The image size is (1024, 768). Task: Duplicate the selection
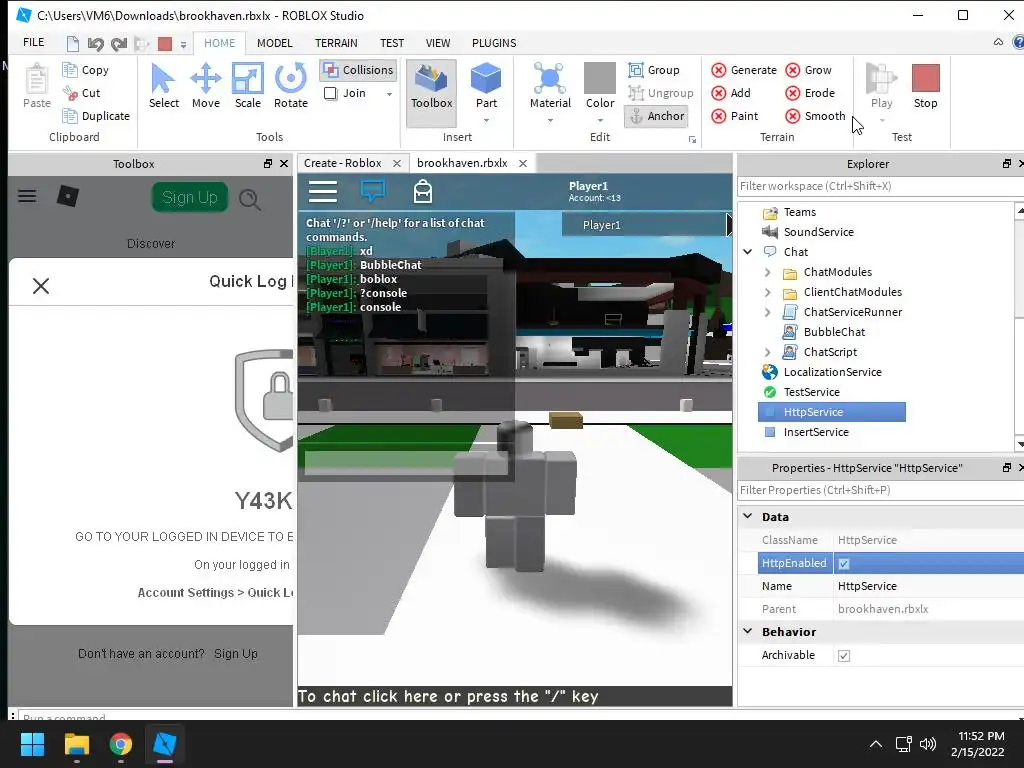pyautogui.click(x=96, y=116)
